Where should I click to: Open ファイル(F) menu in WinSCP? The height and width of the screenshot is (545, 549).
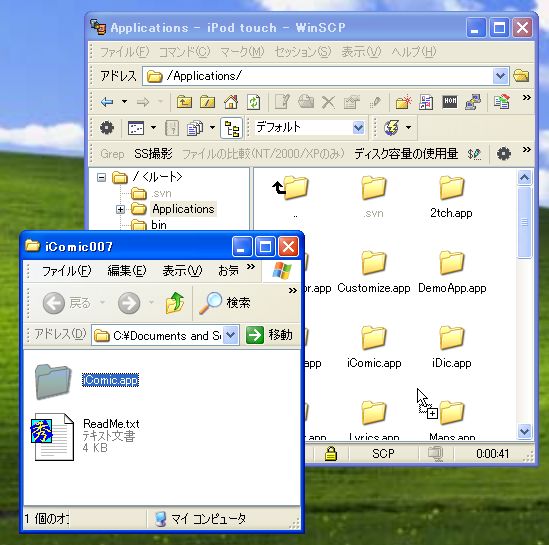point(125,52)
